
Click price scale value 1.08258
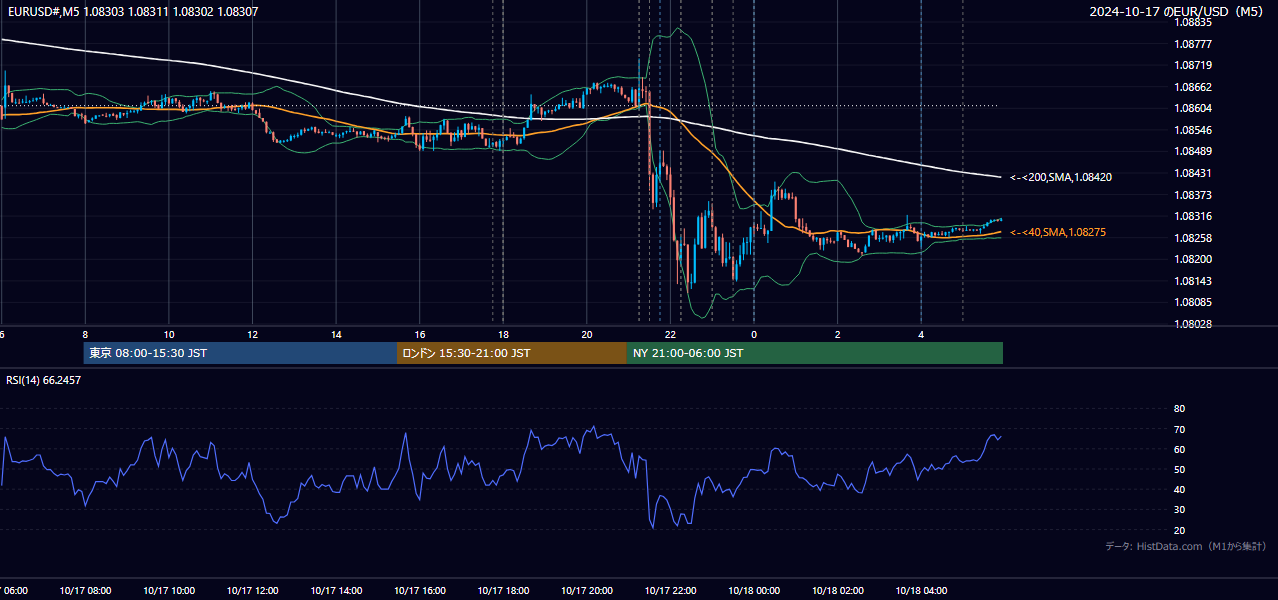1193,238
